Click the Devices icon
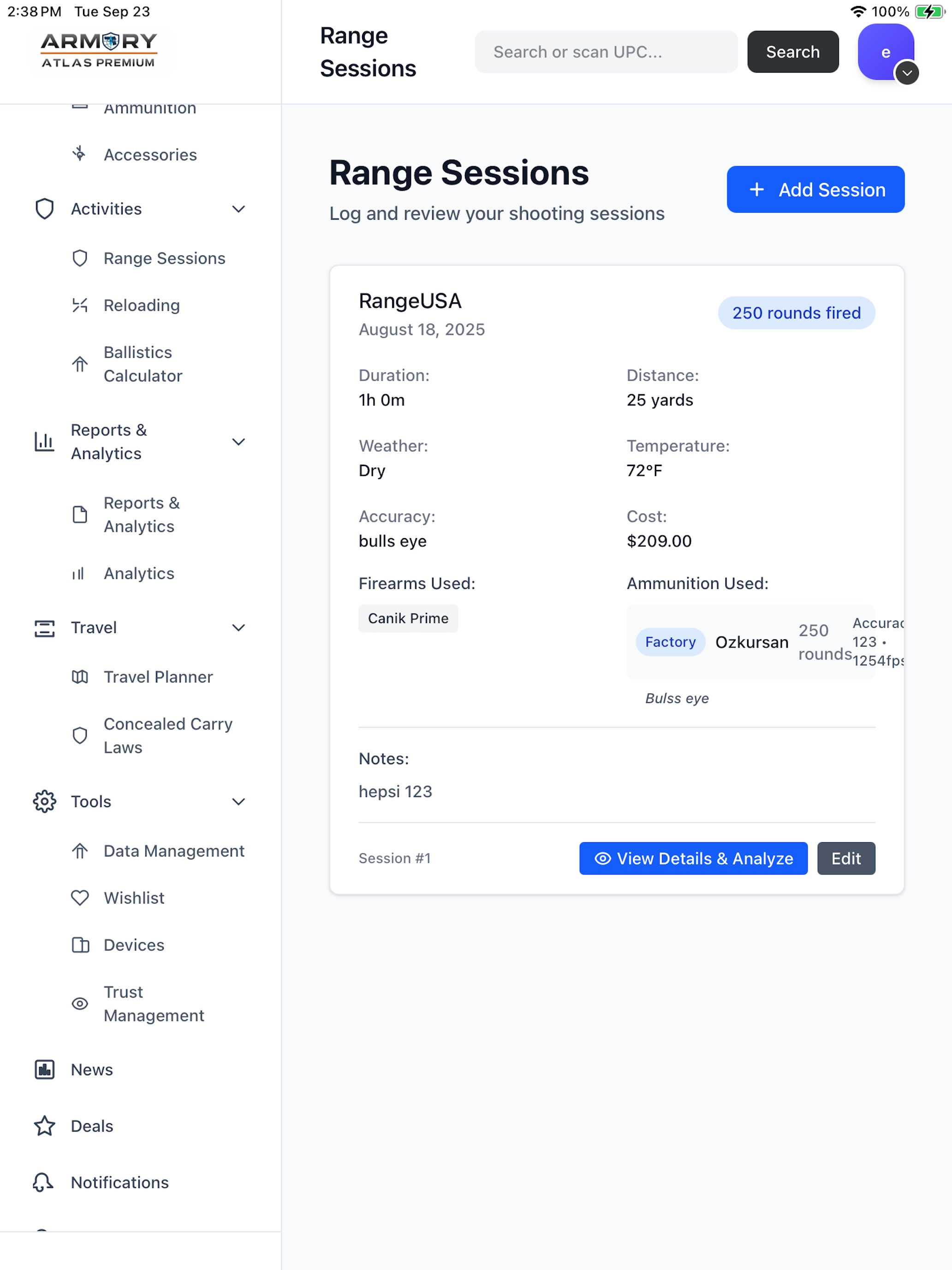The width and height of the screenshot is (952, 1270). pos(80,945)
